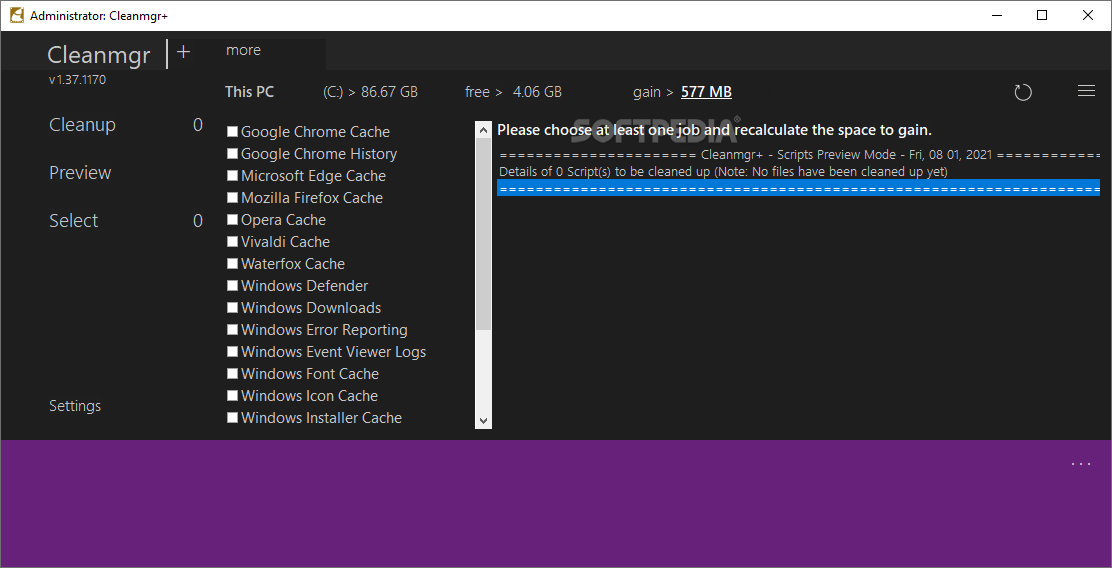Click the 'Please choose at least one job' message
The height and width of the screenshot is (568, 1112).
[x=714, y=130]
